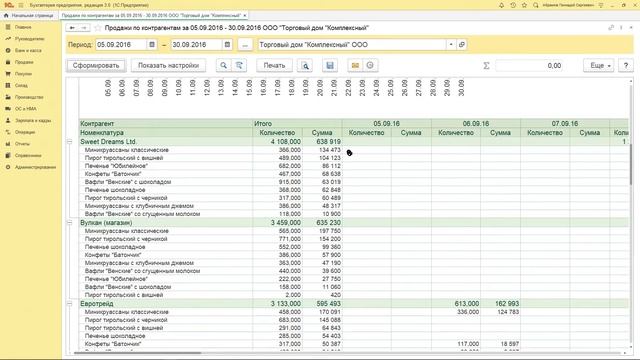The width and height of the screenshot is (640, 360).
Task: Click total sum cell 638 919
Action: 322,142
